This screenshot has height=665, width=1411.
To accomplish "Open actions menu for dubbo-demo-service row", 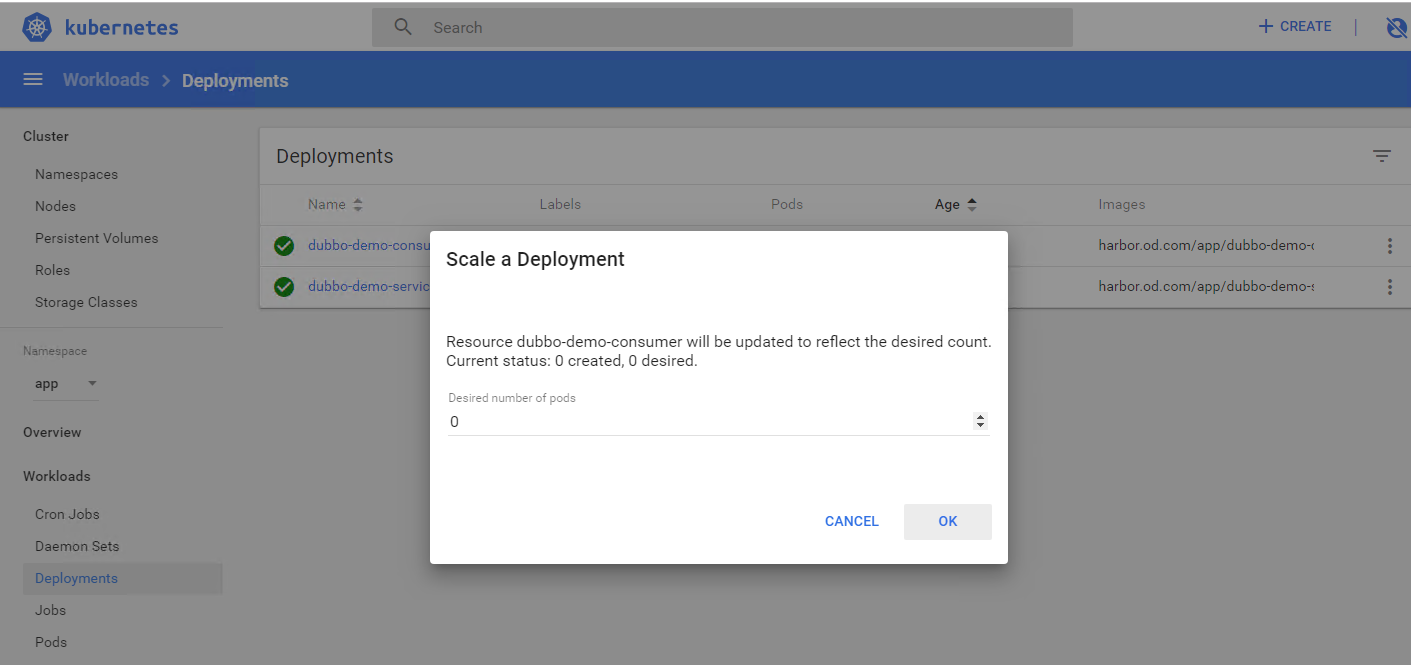I will pyautogui.click(x=1389, y=287).
